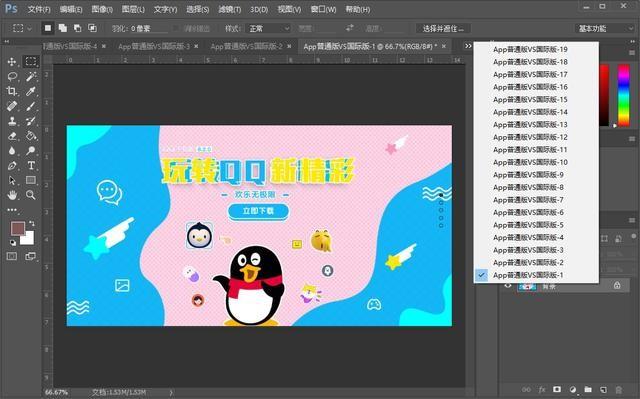
Task: Select the Hand tool
Action: (x=12, y=195)
